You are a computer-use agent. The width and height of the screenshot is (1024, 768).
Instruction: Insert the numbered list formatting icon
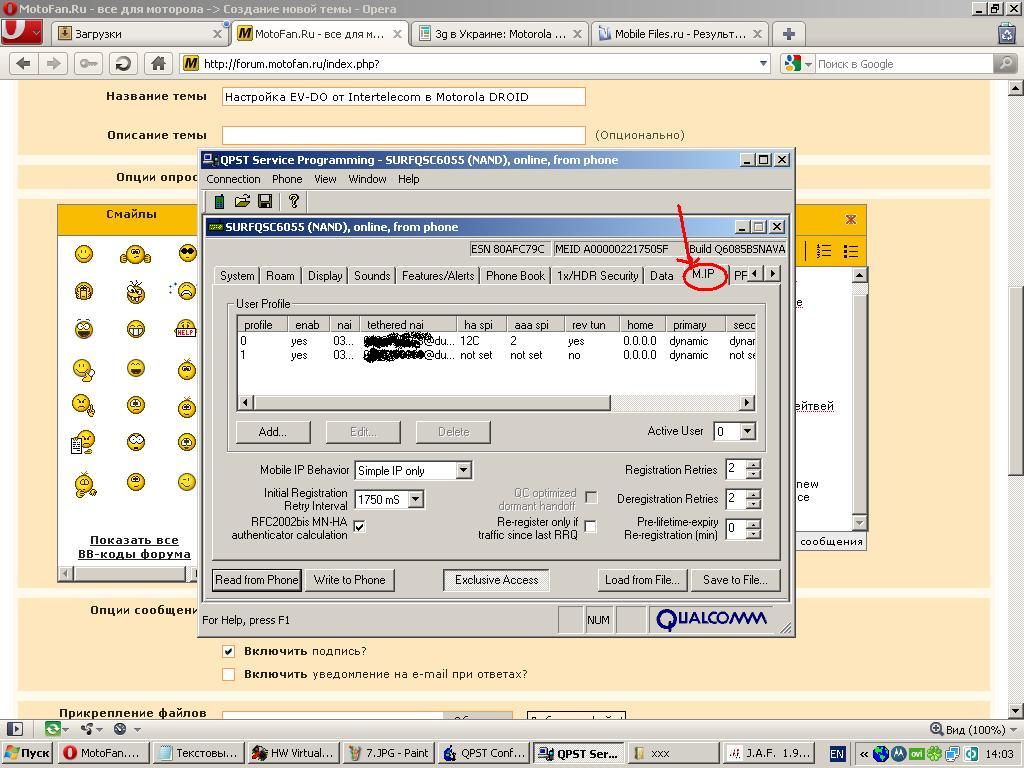click(x=824, y=251)
